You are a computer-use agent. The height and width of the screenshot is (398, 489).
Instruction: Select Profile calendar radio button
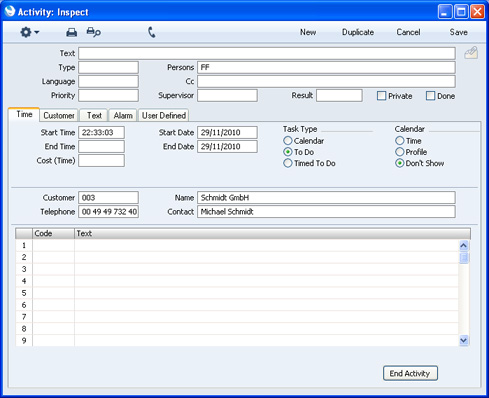pos(399,152)
